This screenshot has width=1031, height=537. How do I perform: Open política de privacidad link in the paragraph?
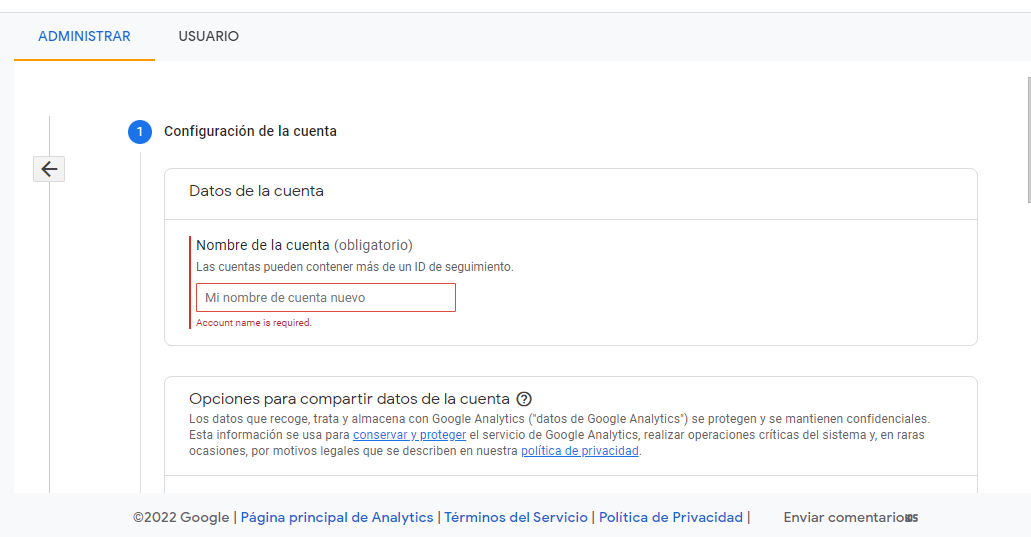[579, 451]
